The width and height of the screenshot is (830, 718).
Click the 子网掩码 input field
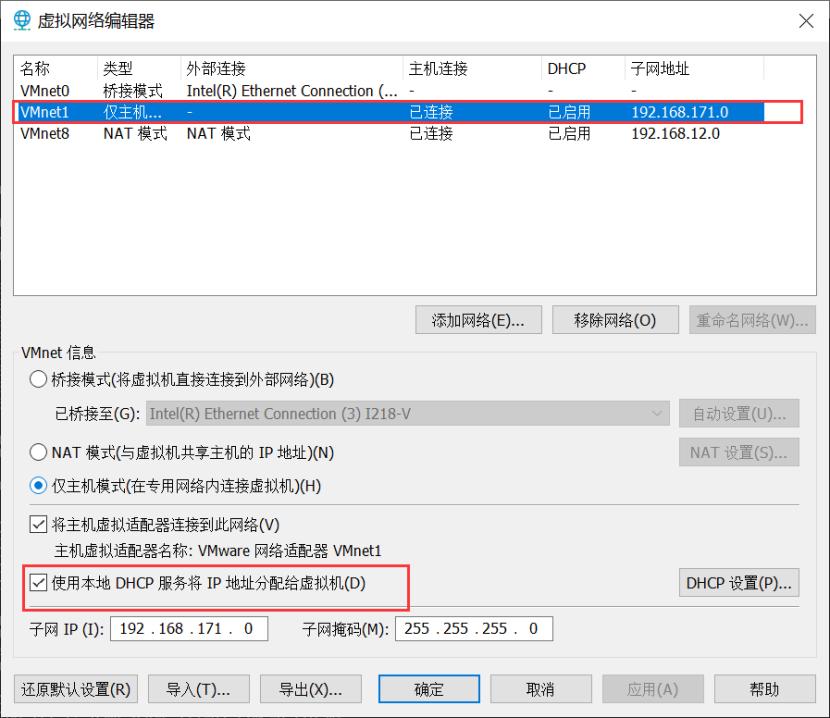(474, 629)
